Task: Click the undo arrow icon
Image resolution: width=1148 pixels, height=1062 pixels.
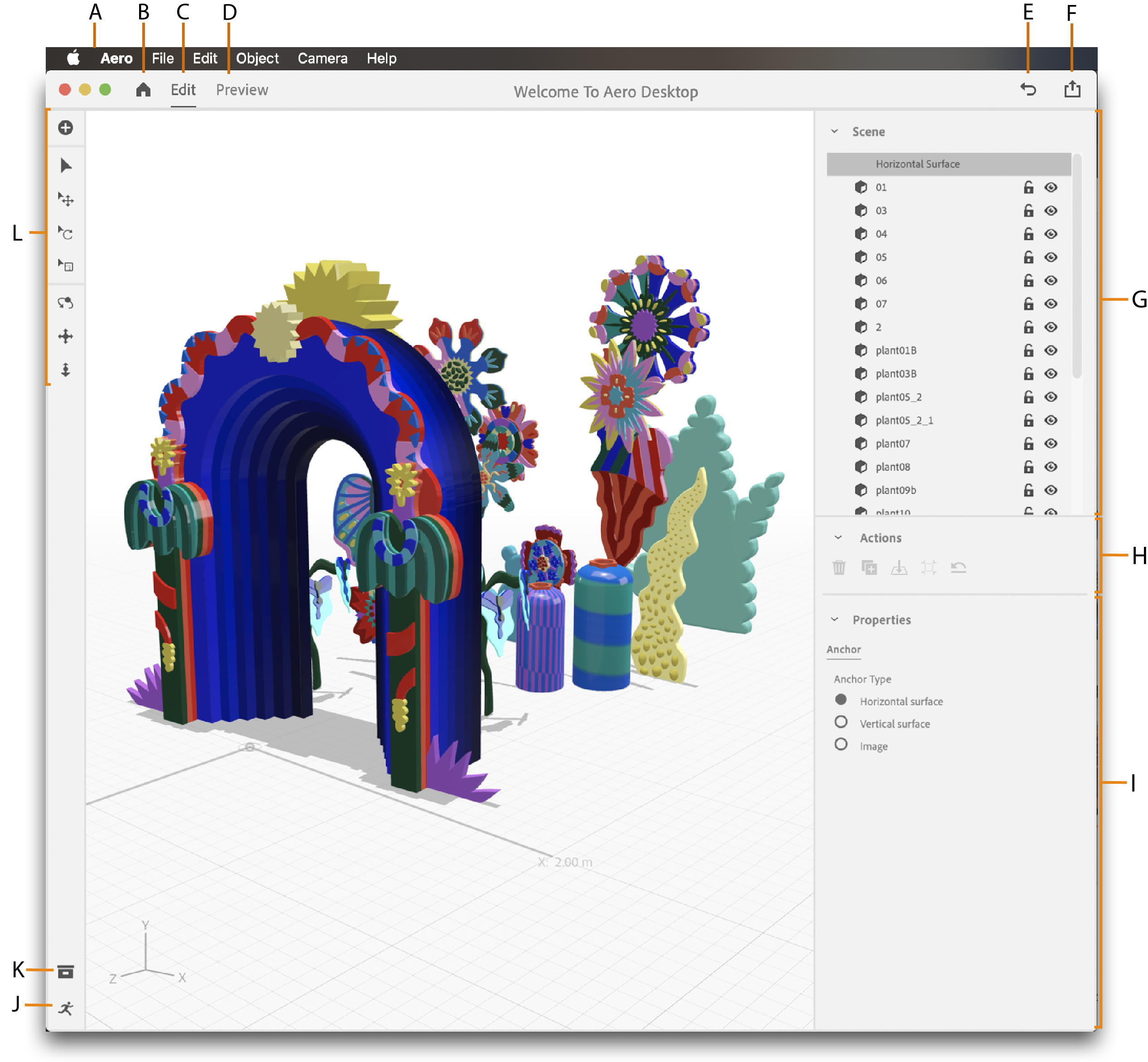Action: pyautogui.click(x=1028, y=90)
